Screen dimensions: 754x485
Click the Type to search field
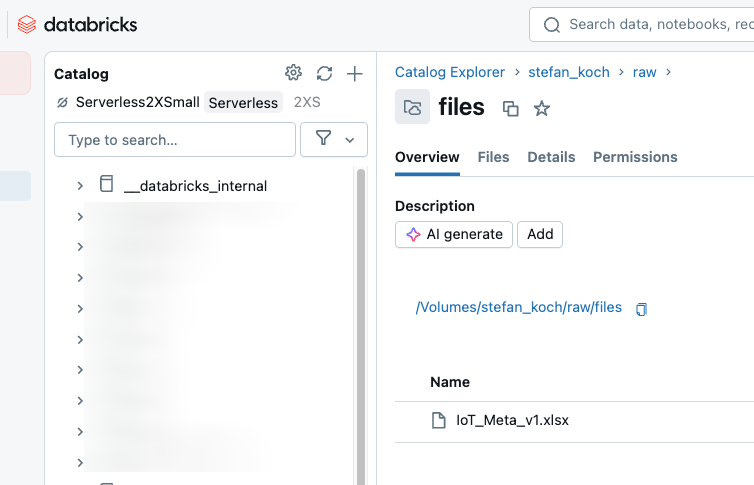point(175,140)
